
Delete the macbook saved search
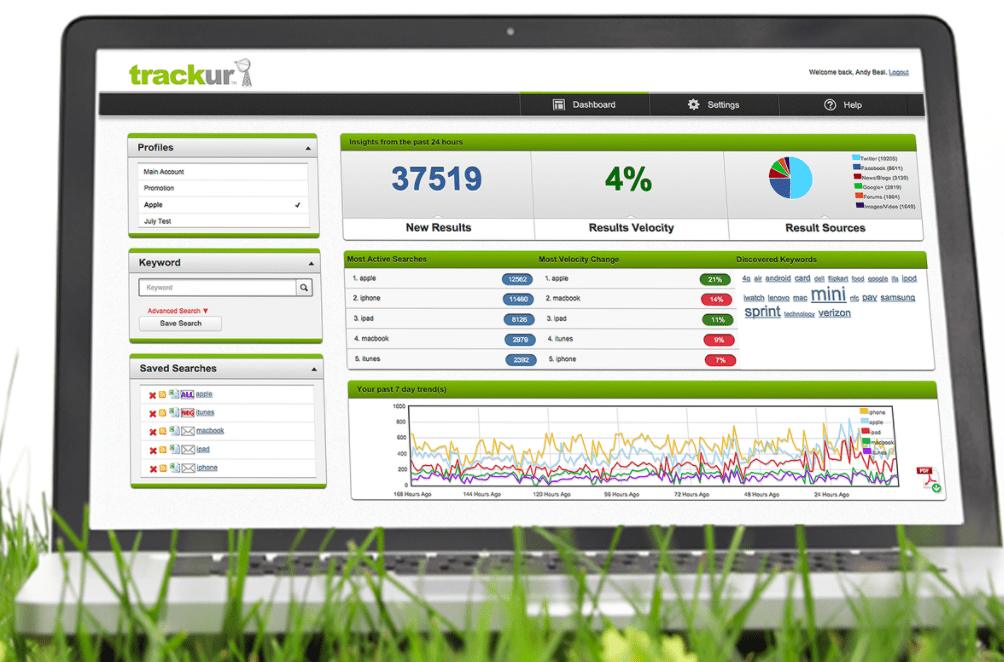tap(152, 432)
